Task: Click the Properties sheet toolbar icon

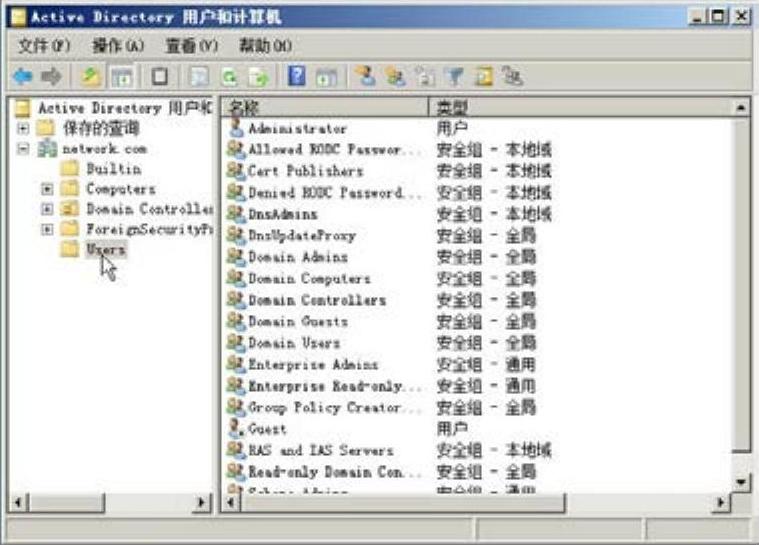Action: (199, 76)
